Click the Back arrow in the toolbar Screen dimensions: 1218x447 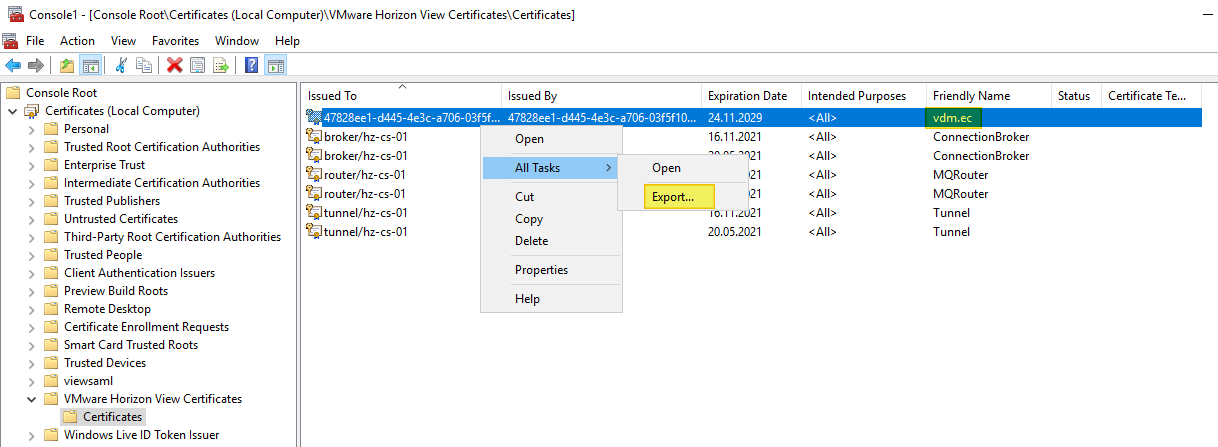pos(13,66)
